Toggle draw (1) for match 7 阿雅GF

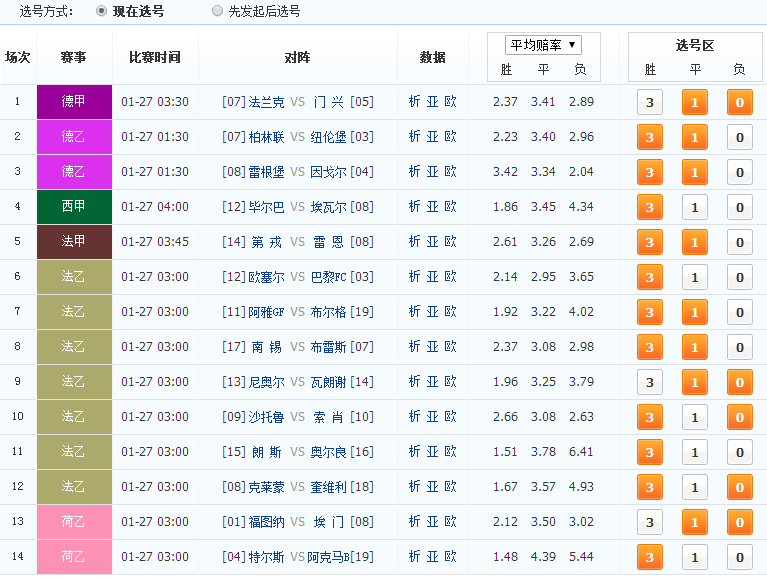(x=695, y=312)
